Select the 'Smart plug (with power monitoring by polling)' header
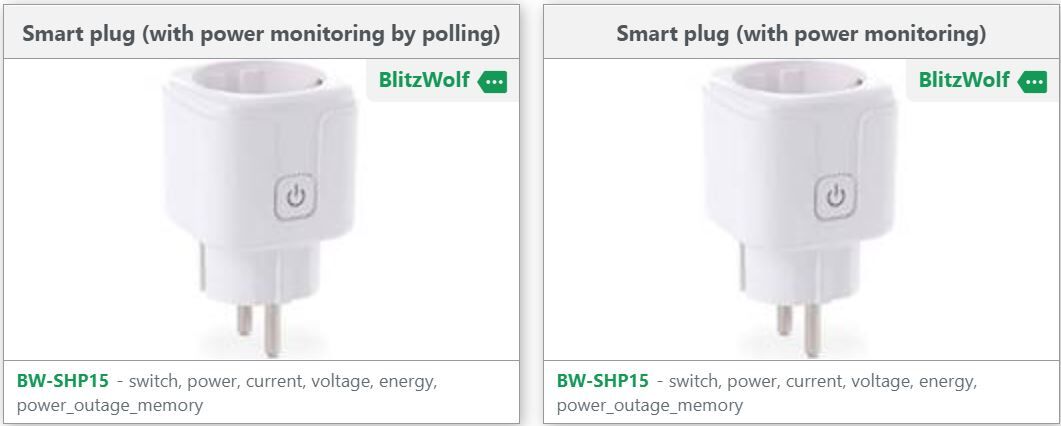This screenshot has height=426, width=1061. point(261,34)
